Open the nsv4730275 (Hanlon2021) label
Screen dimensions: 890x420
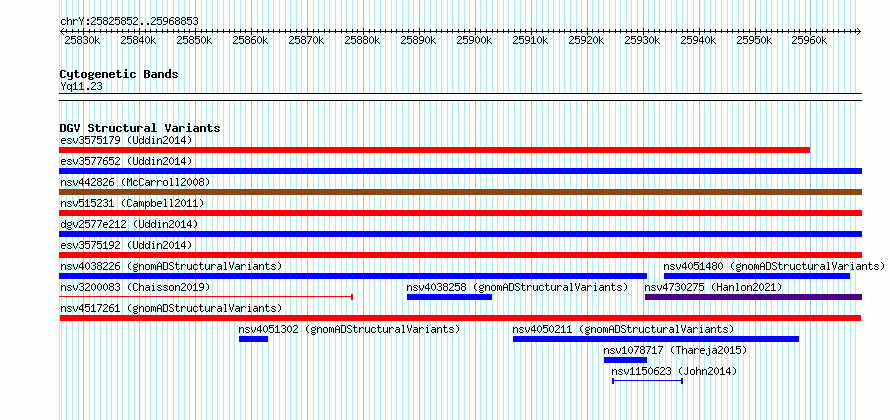(713, 287)
